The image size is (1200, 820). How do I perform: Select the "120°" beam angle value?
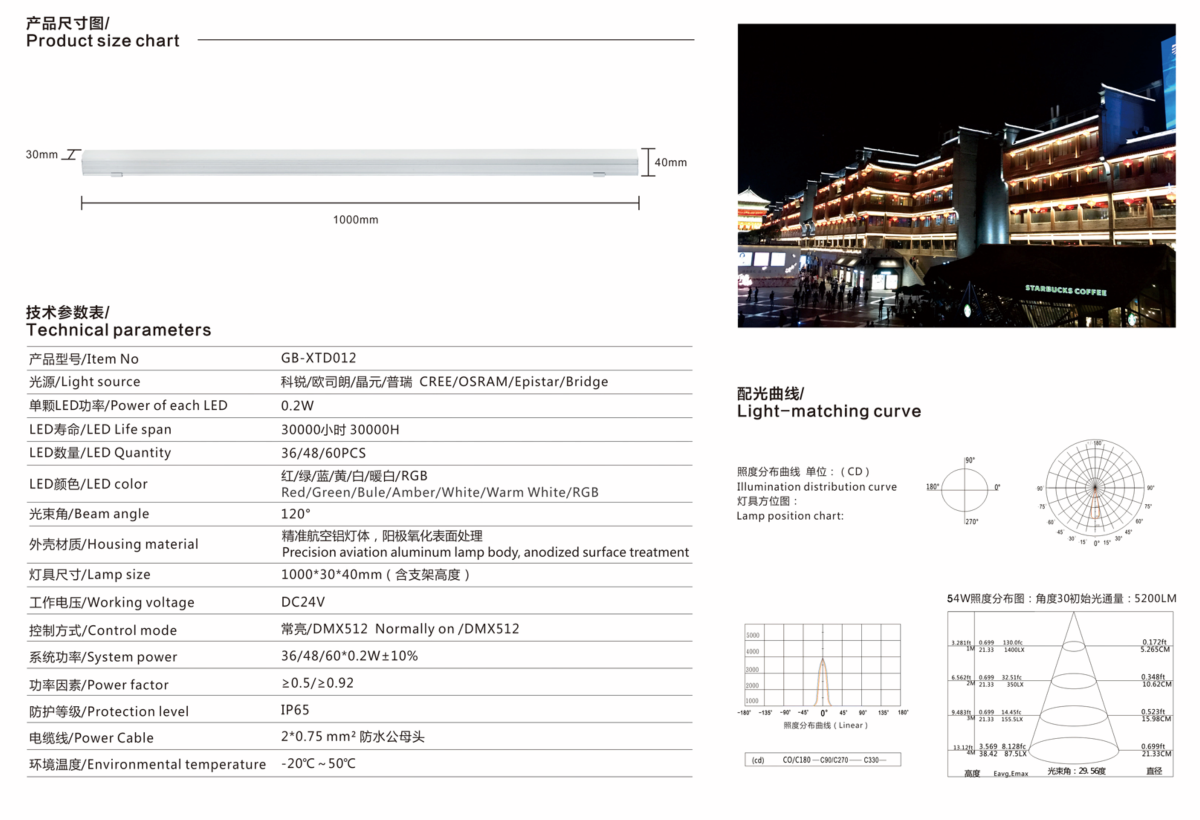coord(296,513)
